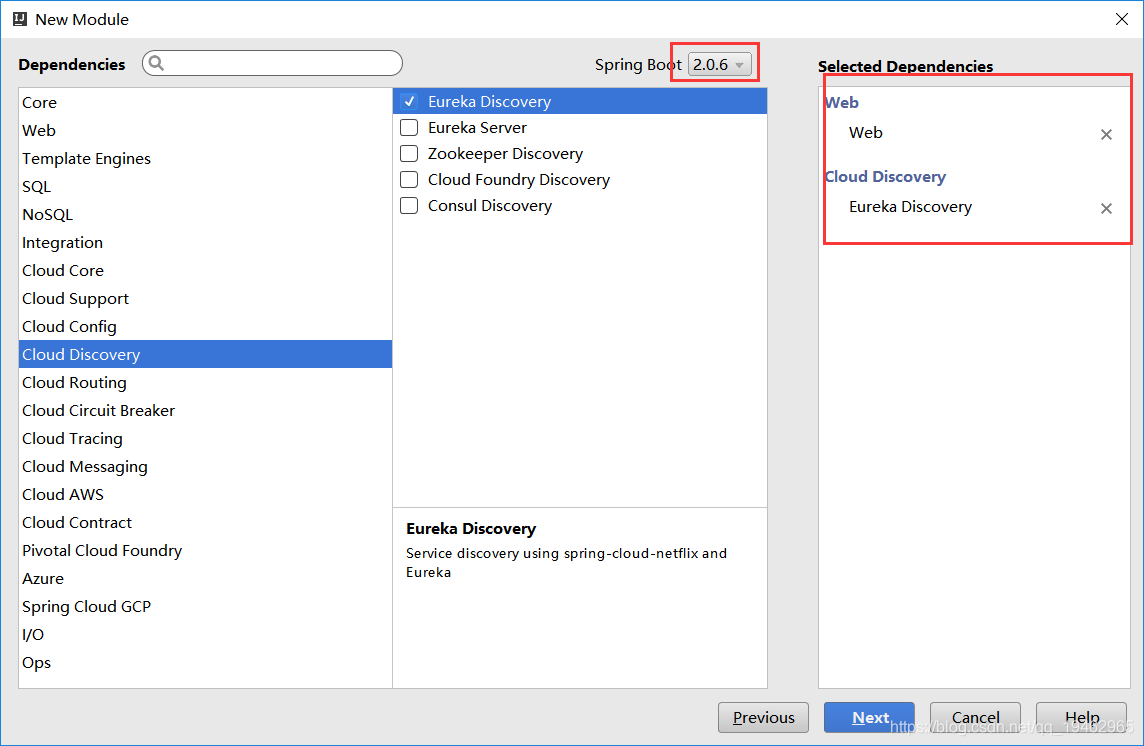
Task: Enable the Consul Discovery checkbox
Action: click(409, 206)
